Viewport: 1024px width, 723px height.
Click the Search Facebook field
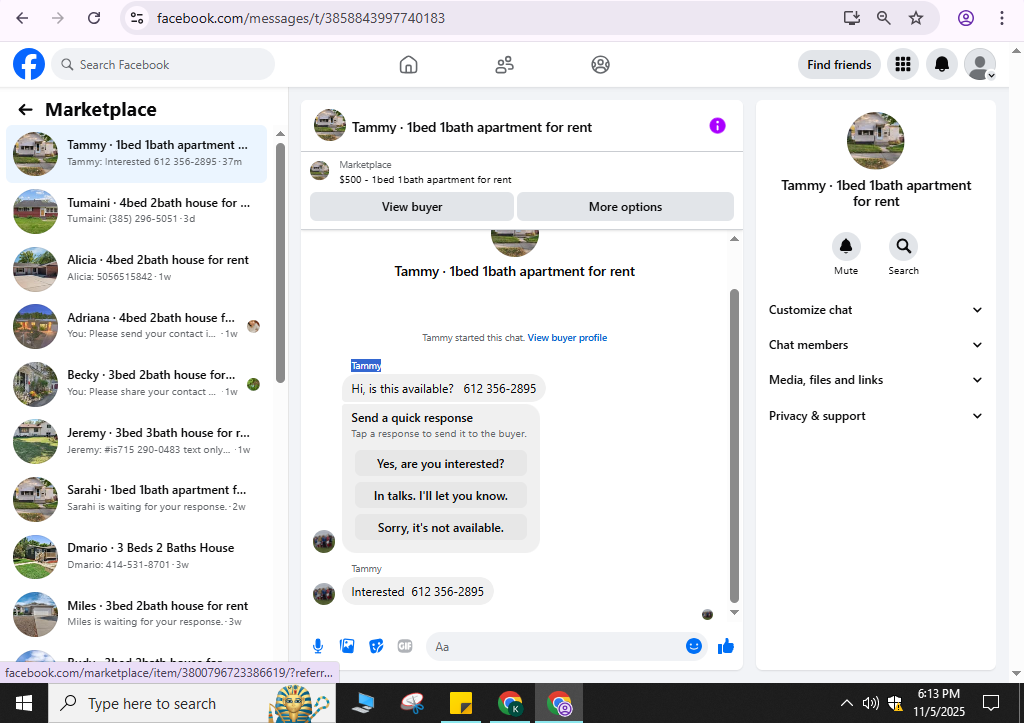pos(163,65)
